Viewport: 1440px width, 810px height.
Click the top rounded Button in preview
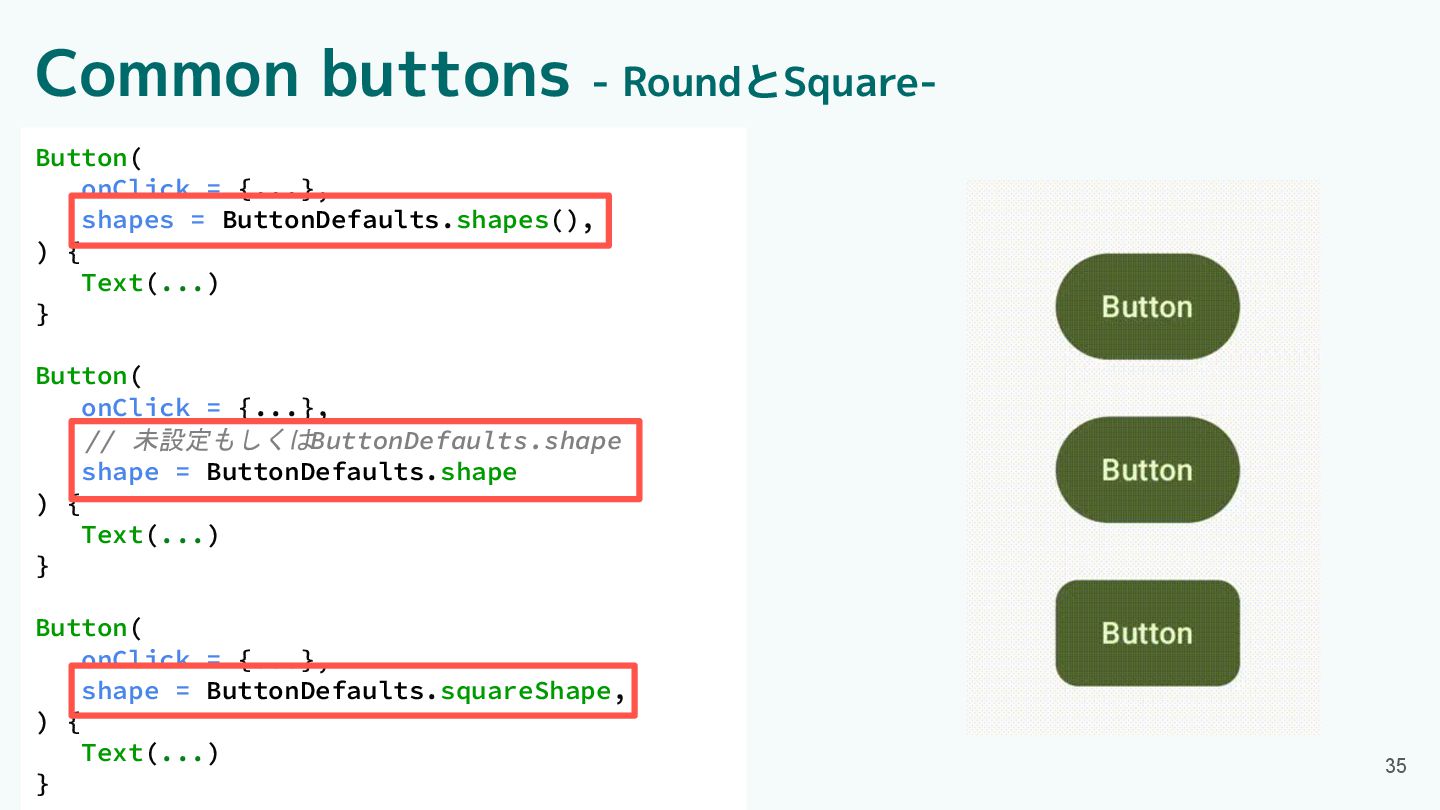1147,306
